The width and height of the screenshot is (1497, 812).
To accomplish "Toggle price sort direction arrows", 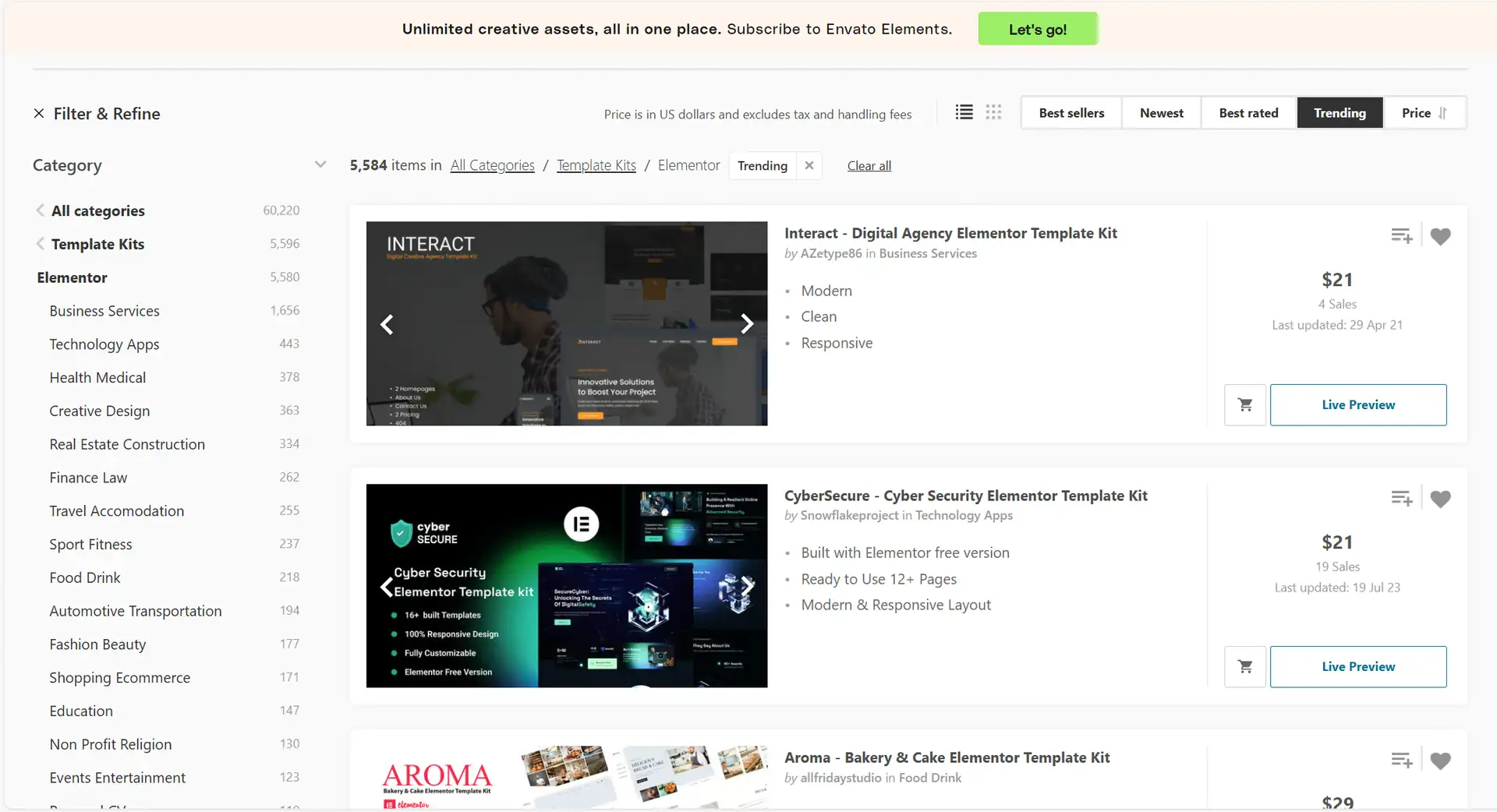I will (x=1442, y=113).
